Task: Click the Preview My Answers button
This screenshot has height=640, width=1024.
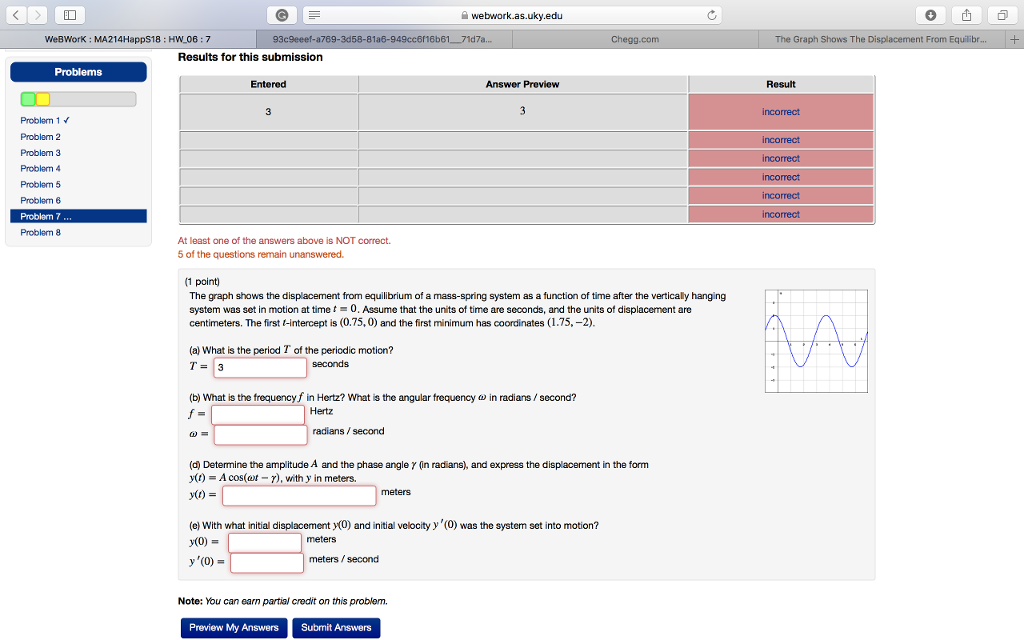Action: (x=232, y=627)
